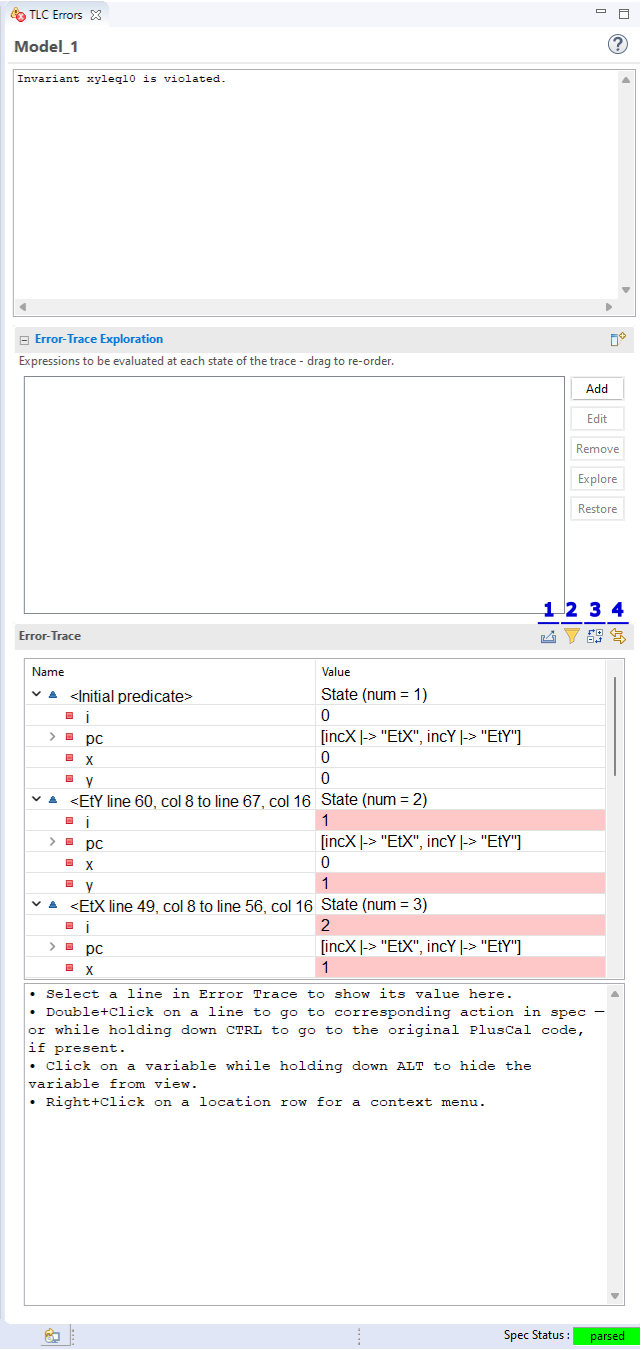The image size is (641, 1350).
Task: Click the expand/collapse all states icon
Action: (x=595, y=636)
